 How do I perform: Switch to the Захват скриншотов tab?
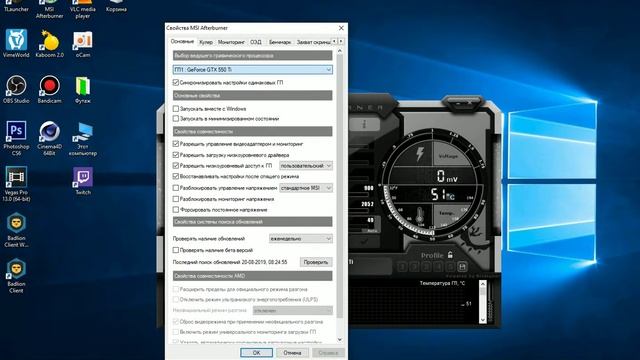point(313,42)
